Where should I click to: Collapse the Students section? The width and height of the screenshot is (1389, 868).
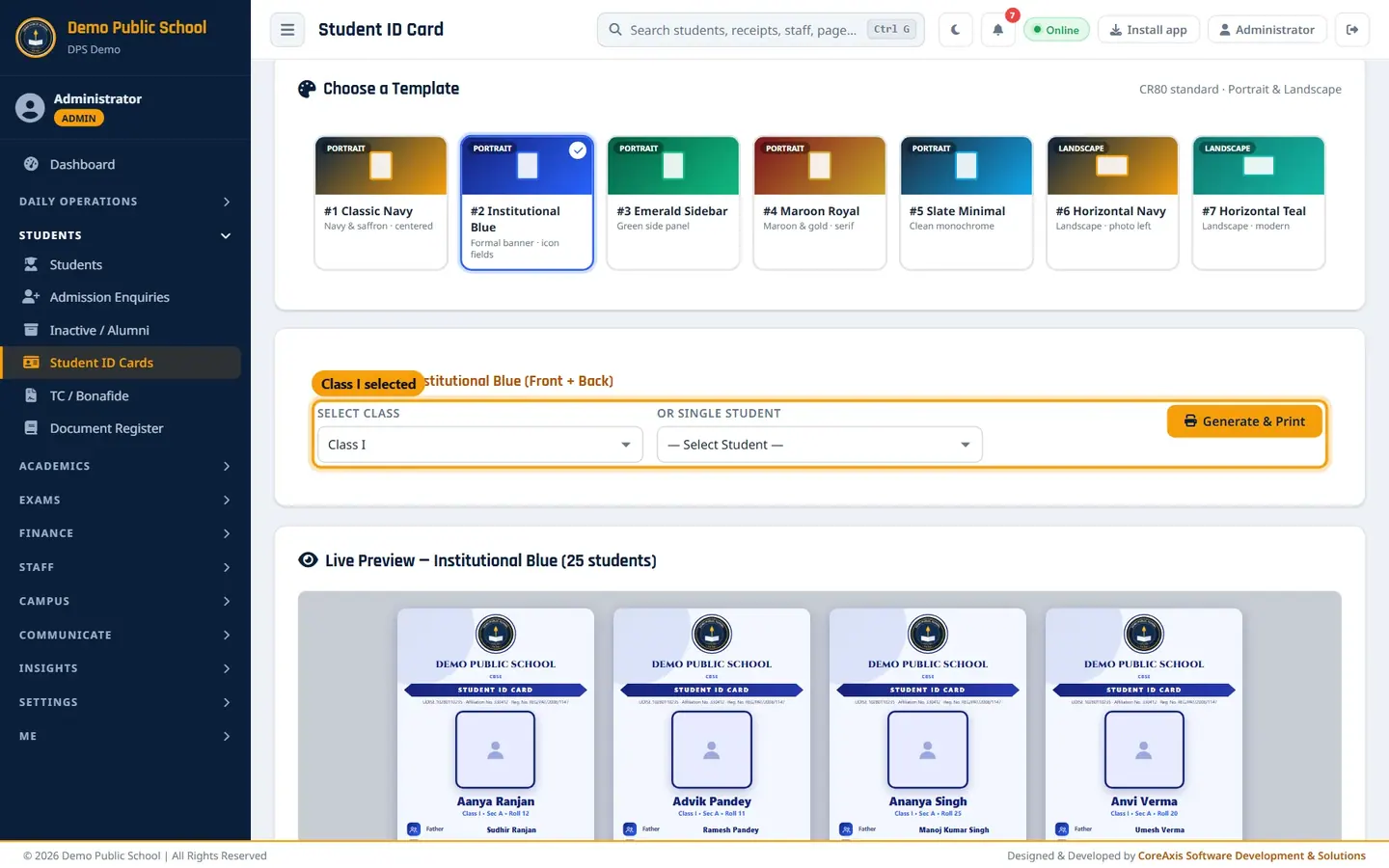pos(125,235)
